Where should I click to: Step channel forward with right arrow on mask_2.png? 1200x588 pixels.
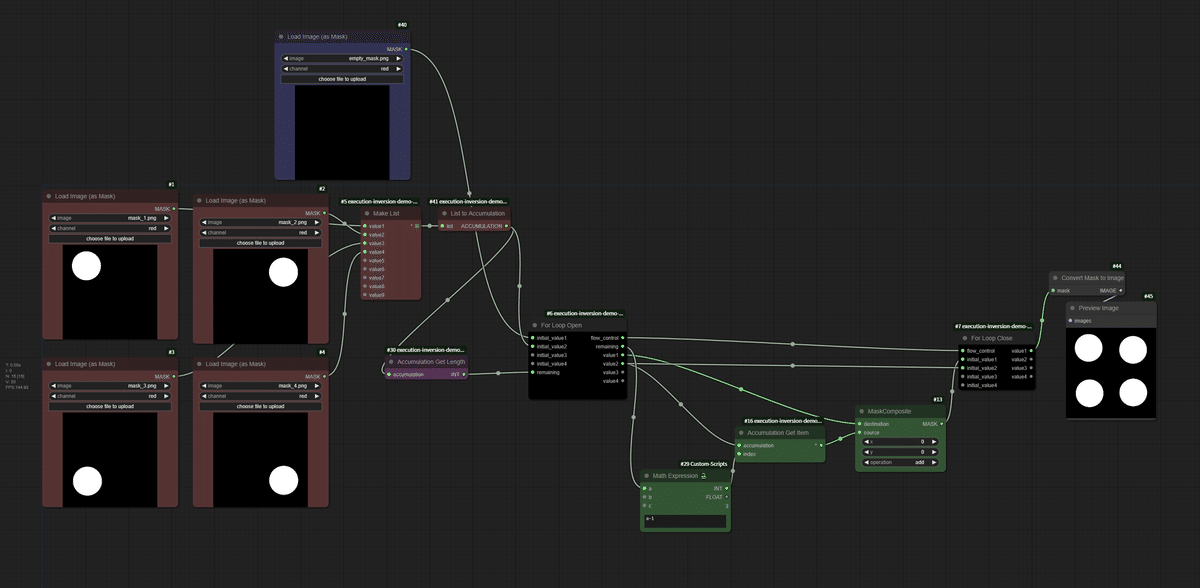(x=316, y=233)
